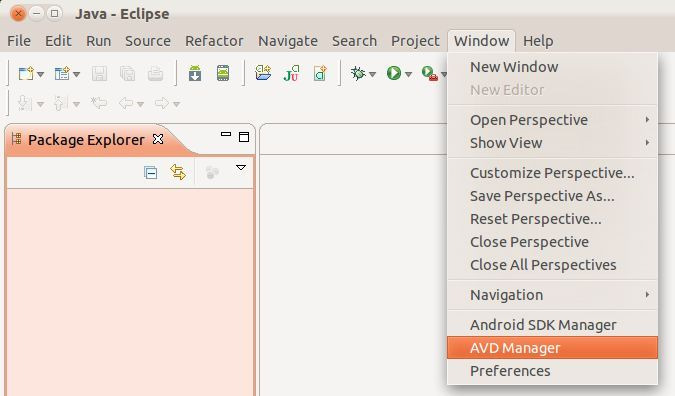
Task: Maximize the Eclipse window
Action: pos(55,14)
